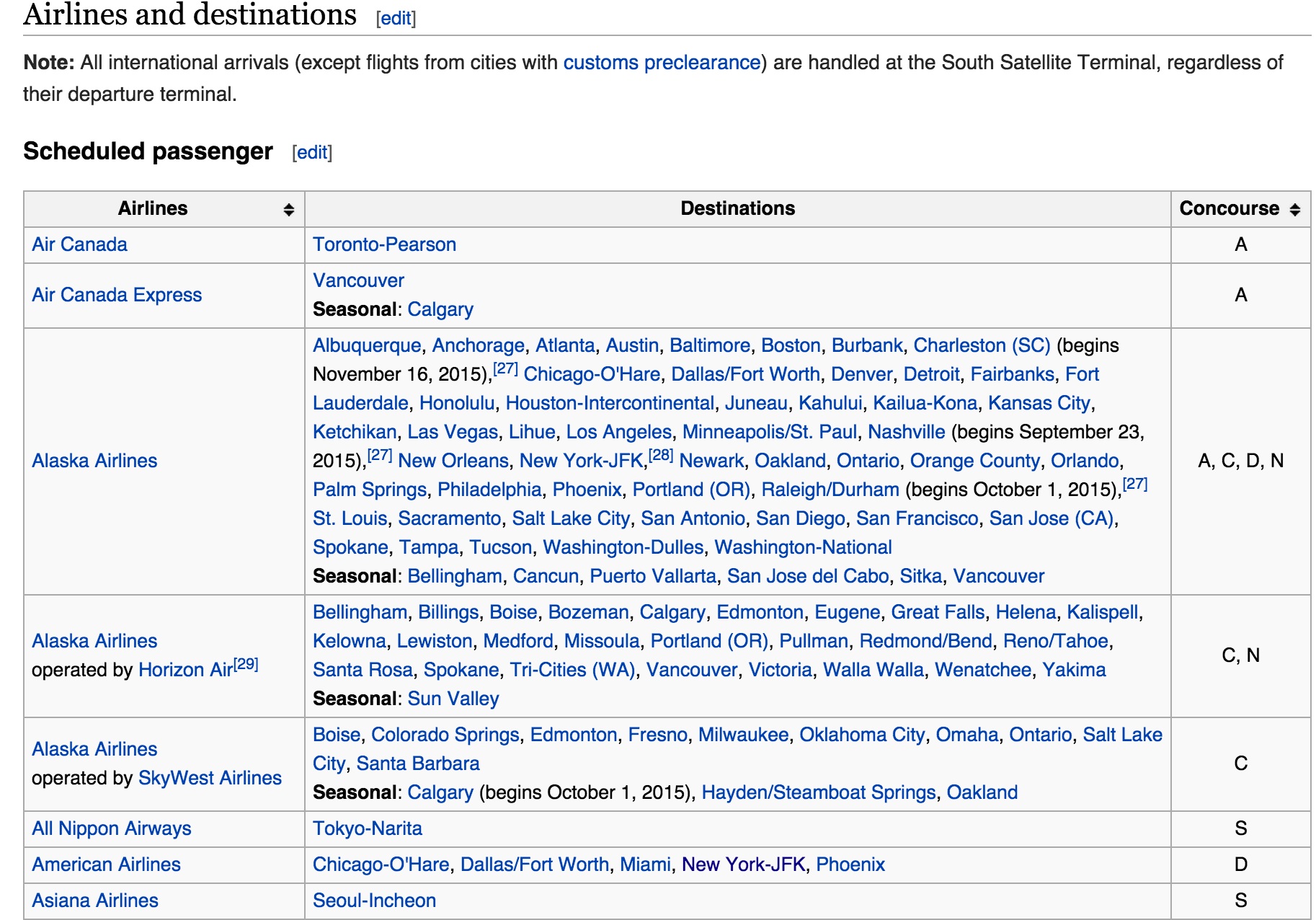Open Puerto Vallarta seasonal destination link
Image resolution: width=1316 pixels, height=920 pixels.
pyautogui.click(x=653, y=576)
